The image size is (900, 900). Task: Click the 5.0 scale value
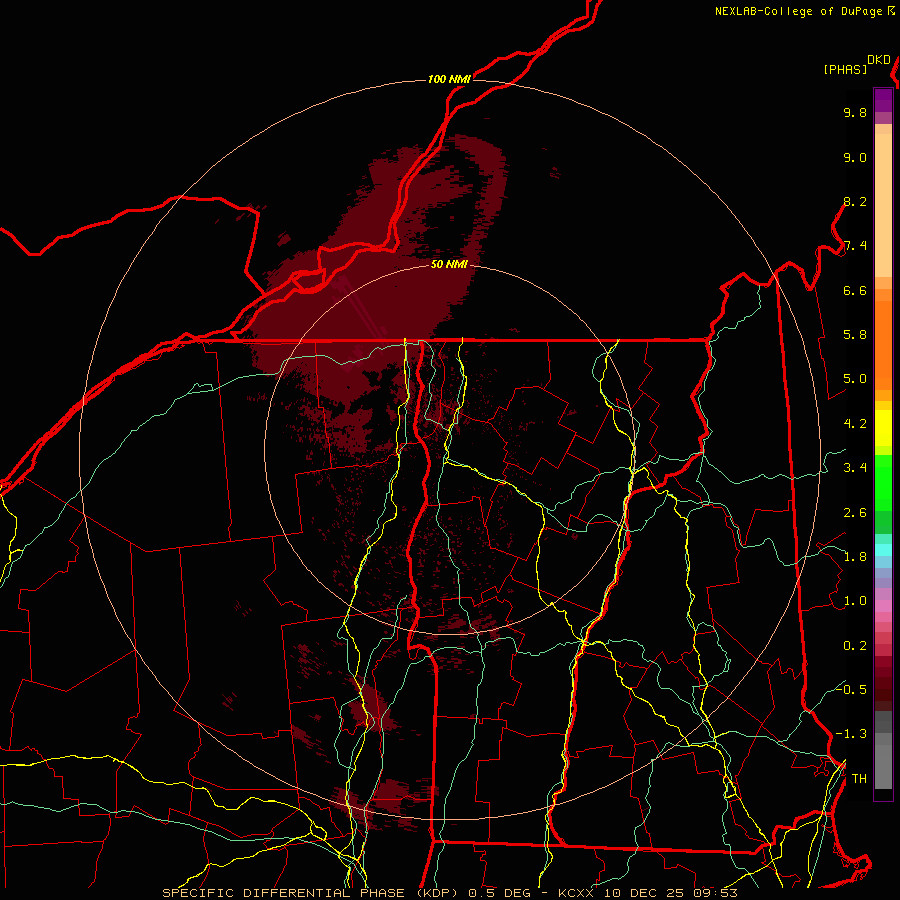tap(855, 379)
